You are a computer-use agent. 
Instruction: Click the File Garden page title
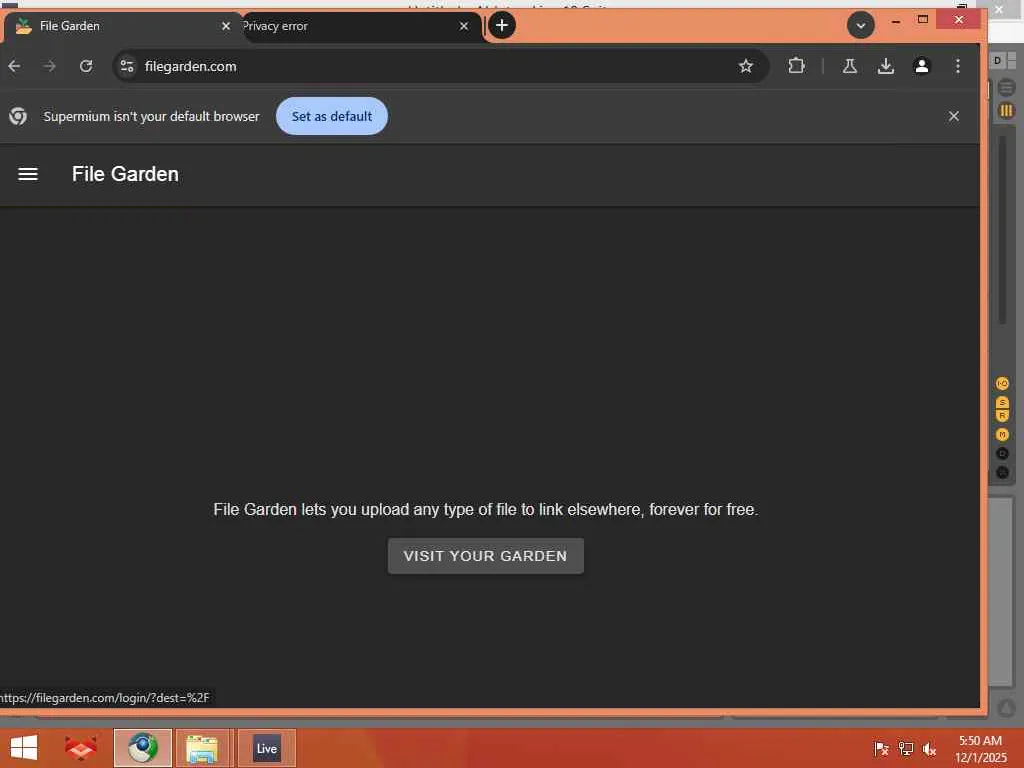(x=125, y=174)
